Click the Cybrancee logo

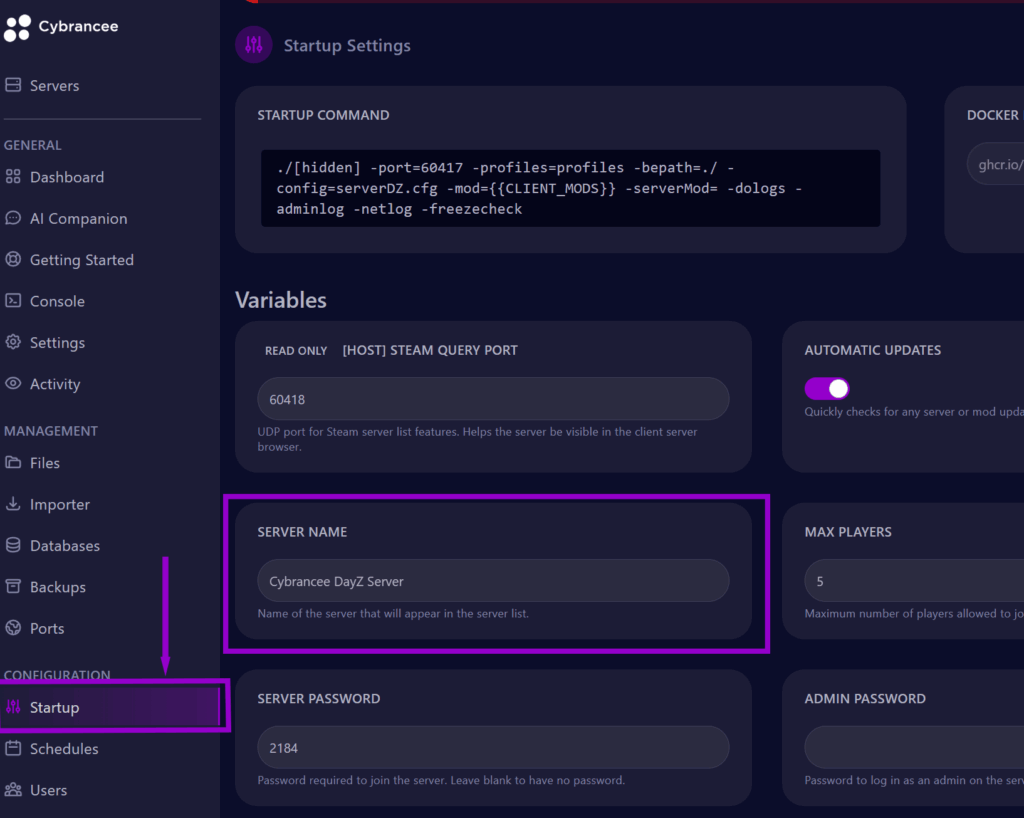[x=62, y=26]
